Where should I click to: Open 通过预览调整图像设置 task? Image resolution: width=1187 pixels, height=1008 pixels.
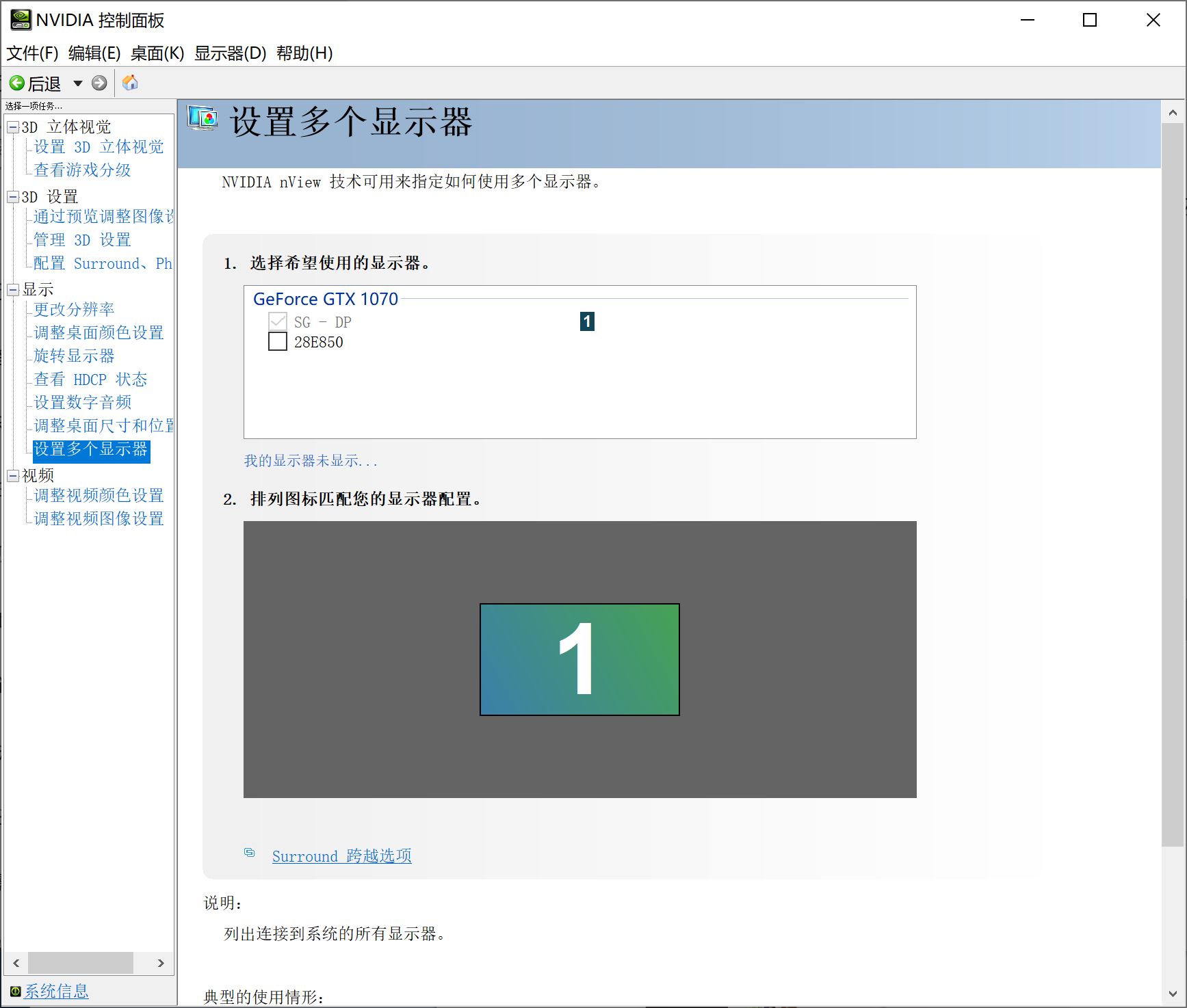(x=103, y=217)
